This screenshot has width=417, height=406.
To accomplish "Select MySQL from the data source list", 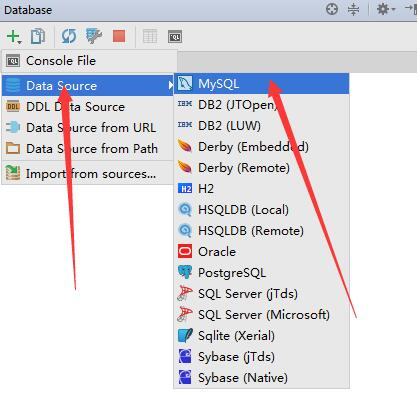I will coord(262,84).
